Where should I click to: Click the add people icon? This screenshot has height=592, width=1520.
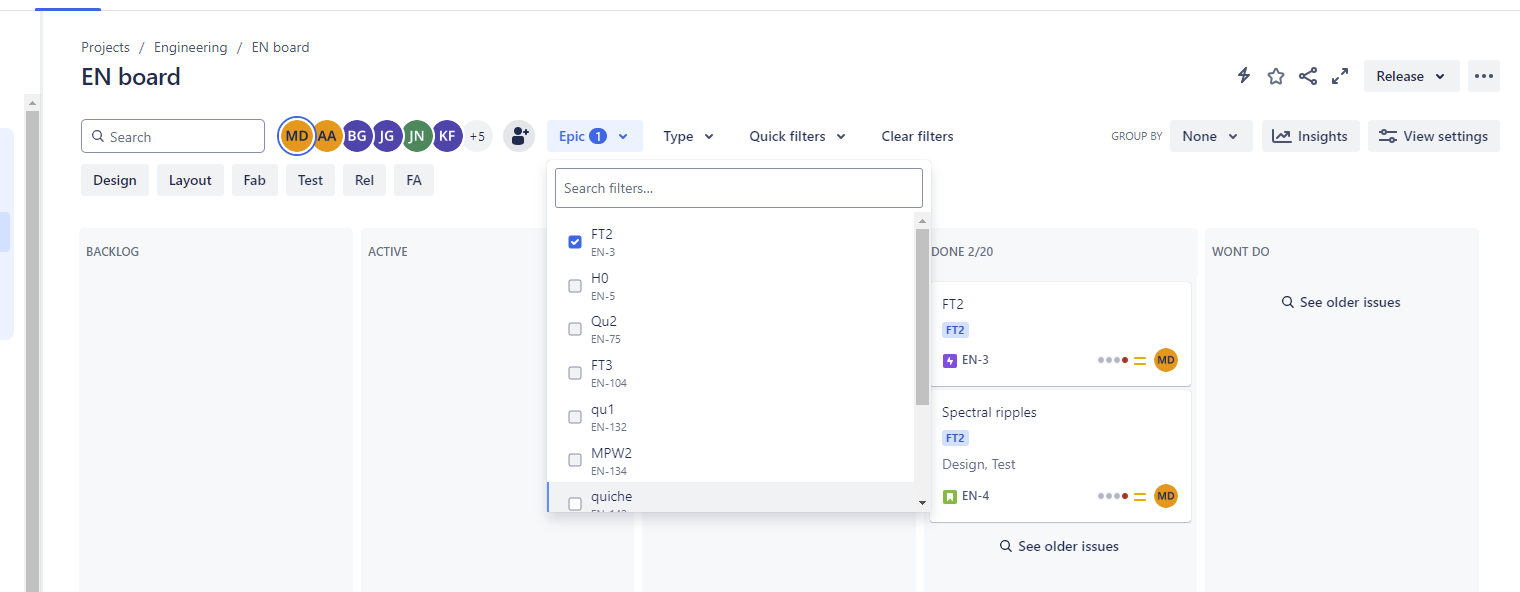518,136
